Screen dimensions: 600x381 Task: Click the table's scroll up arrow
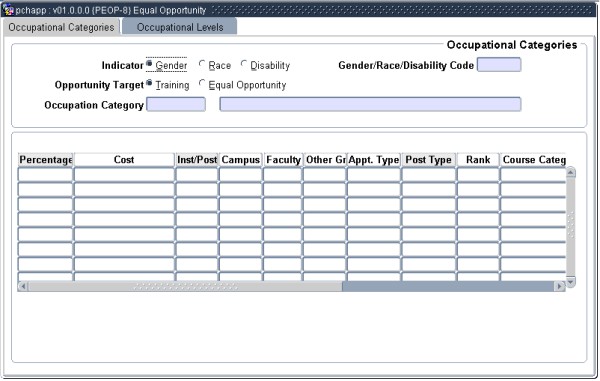571,173
